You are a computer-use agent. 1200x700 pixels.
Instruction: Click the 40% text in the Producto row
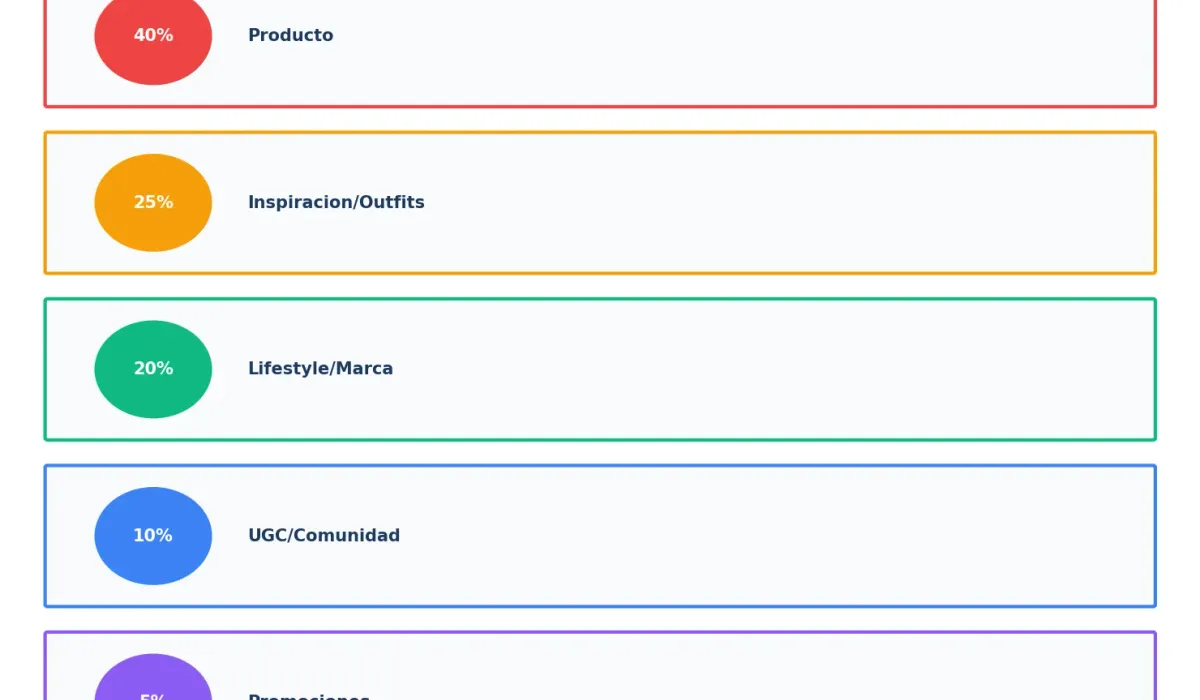(153, 35)
